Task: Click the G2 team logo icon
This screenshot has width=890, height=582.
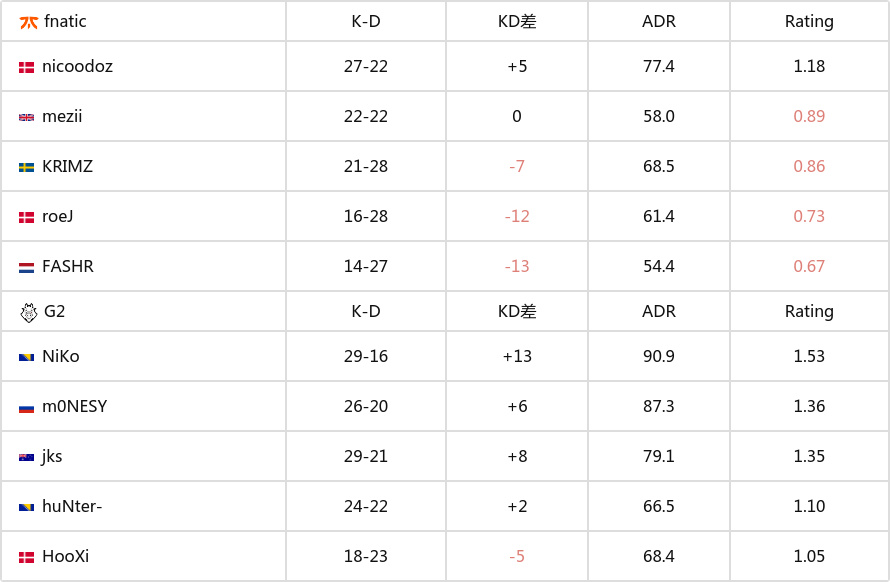Action: (28, 312)
